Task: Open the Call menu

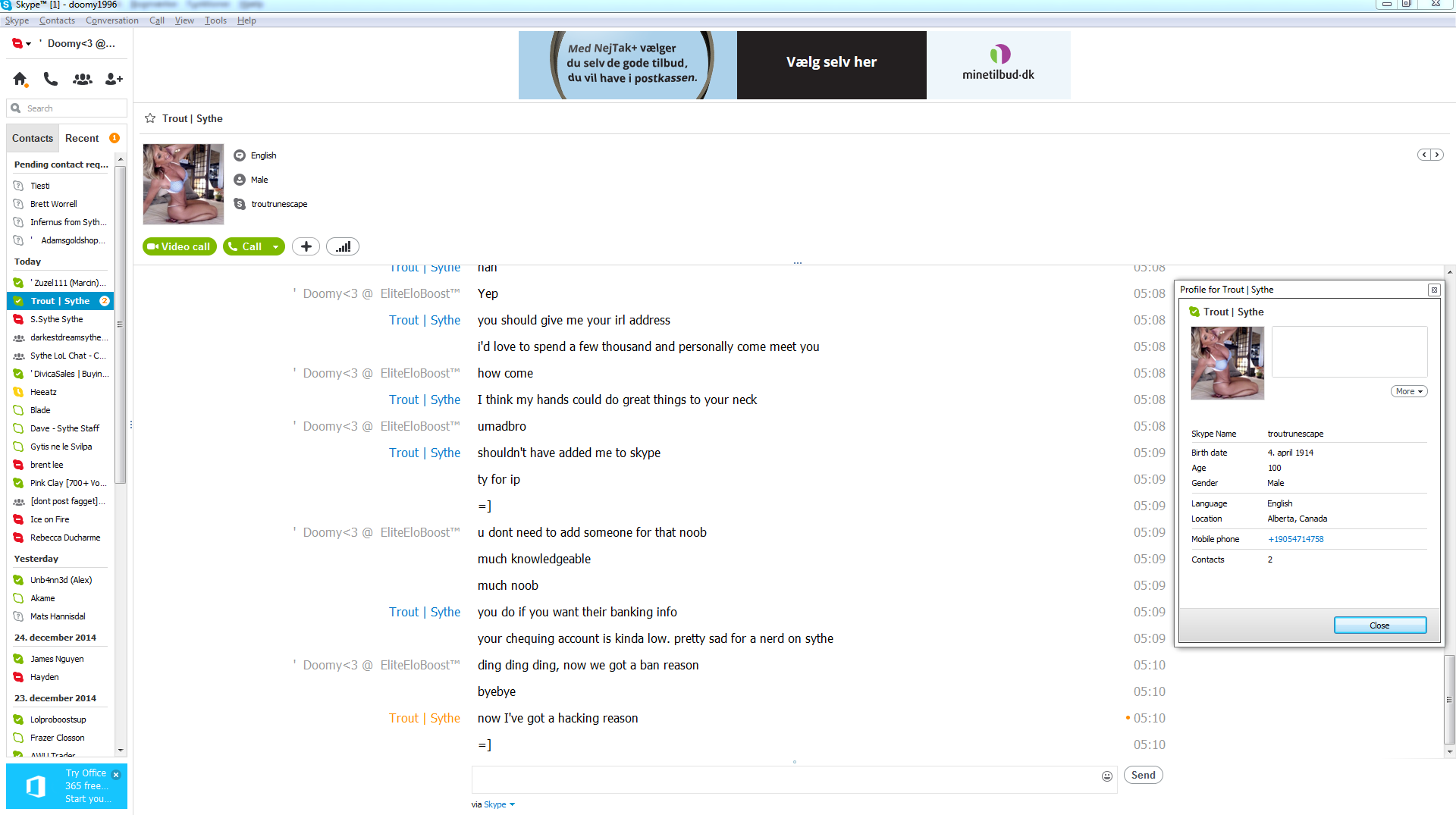Action: (x=157, y=20)
